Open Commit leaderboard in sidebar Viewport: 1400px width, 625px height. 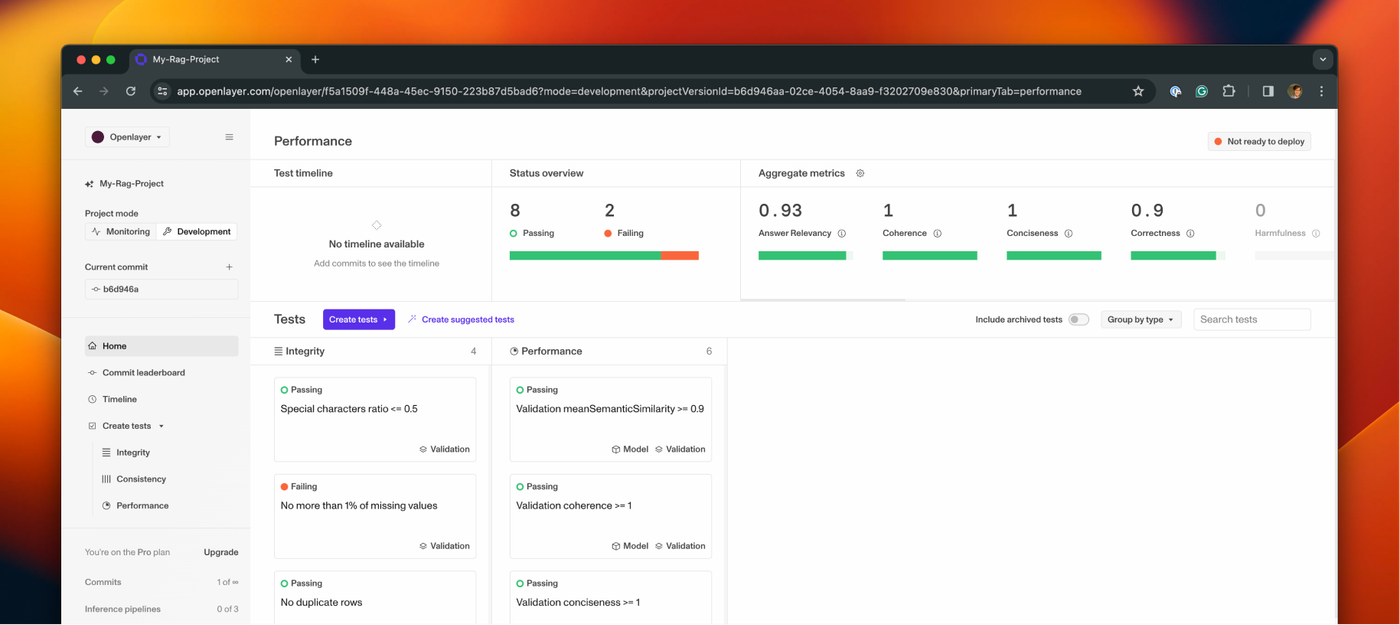(143, 373)
